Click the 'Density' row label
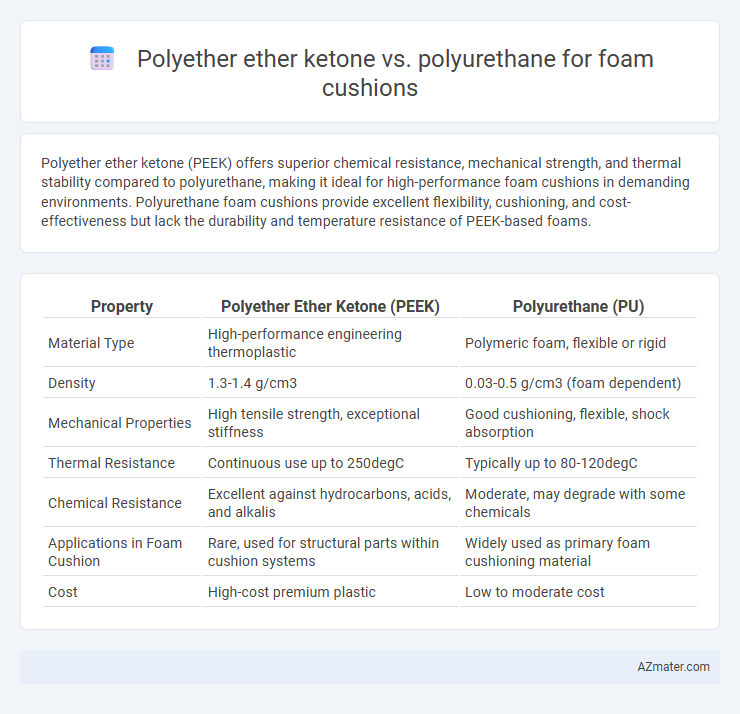Viewport: 740px width, 714px height. tap(72, 383)
